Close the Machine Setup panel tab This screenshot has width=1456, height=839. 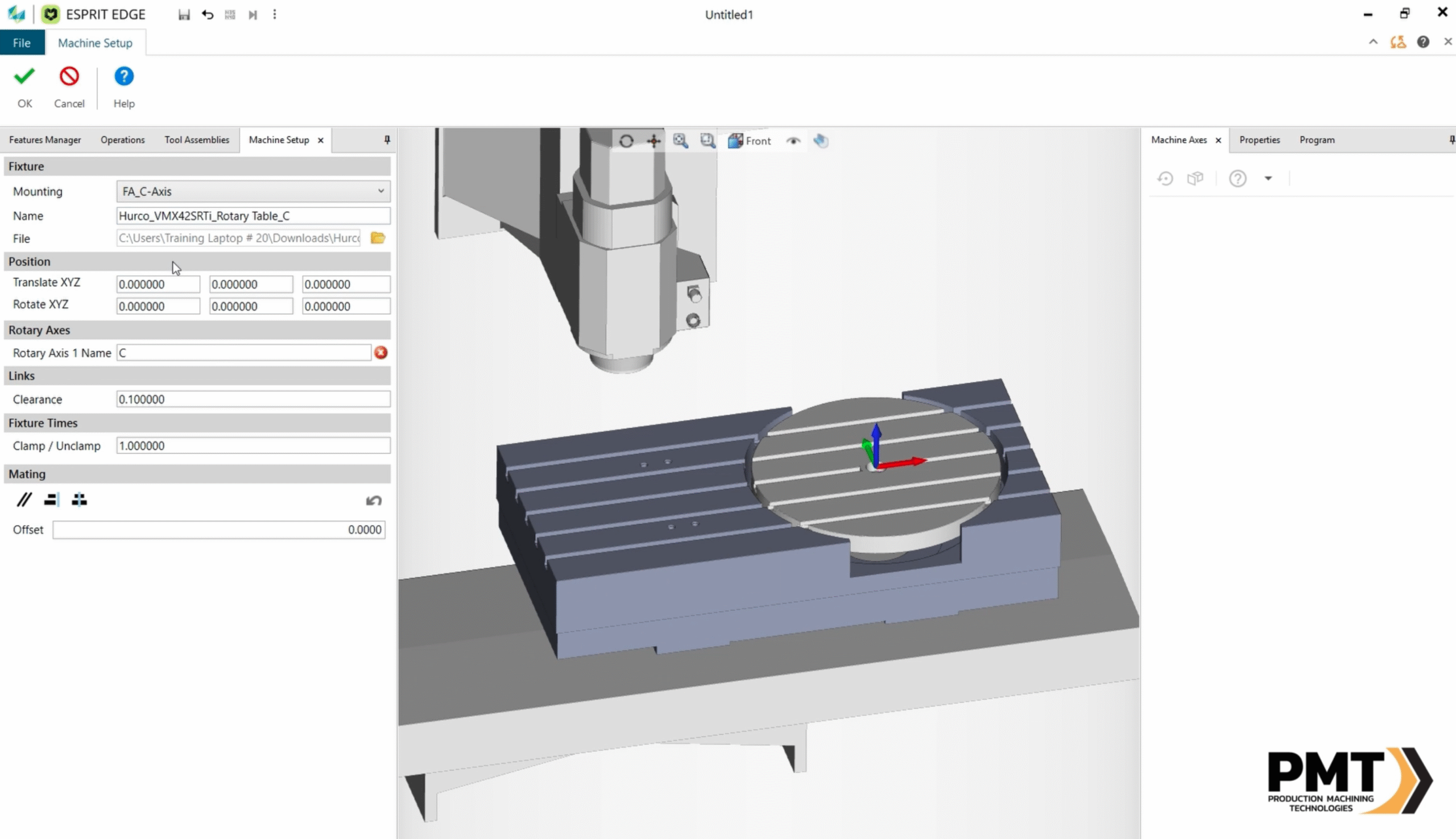click(x=321, y=140)
